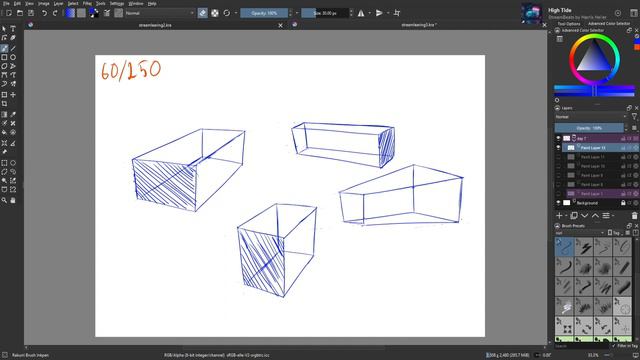
Task: Open the Layer menu
Action: point(58,3)
